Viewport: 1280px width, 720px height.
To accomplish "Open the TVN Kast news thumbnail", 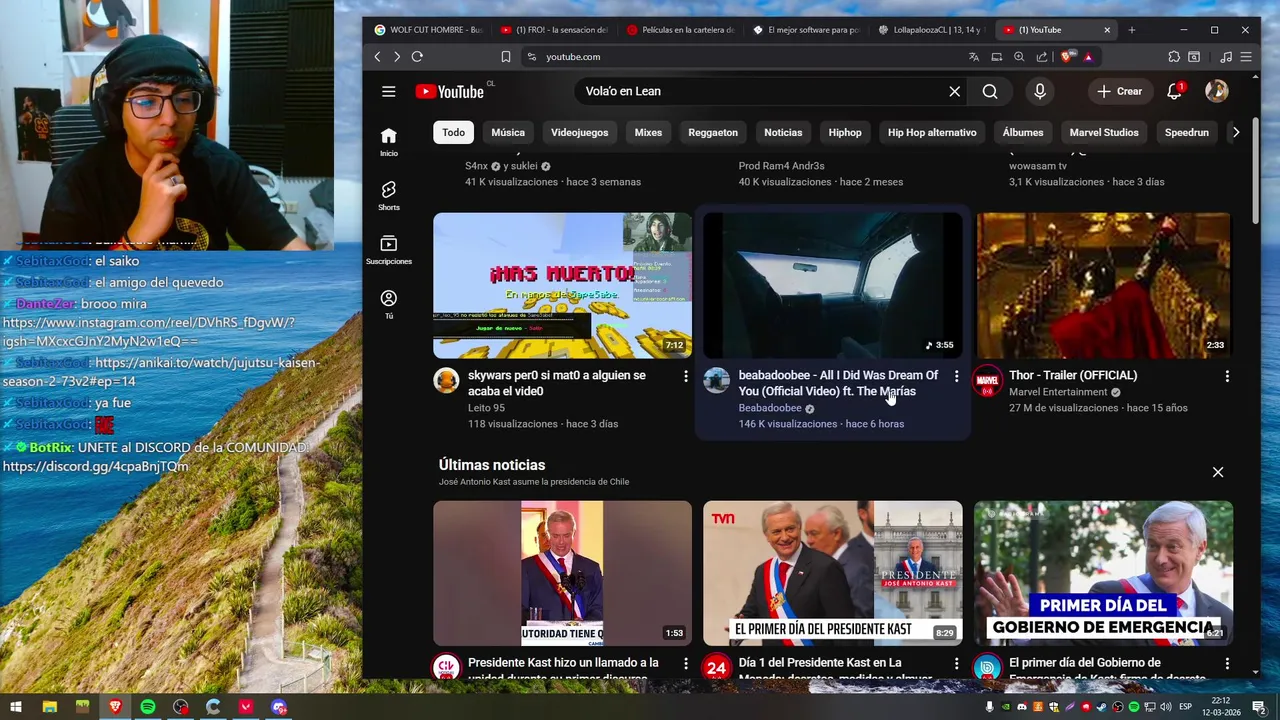I will [833, 573].
